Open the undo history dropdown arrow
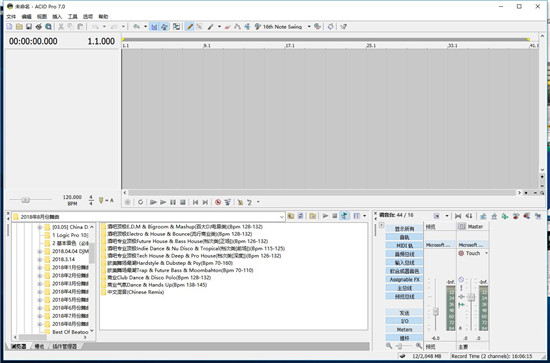This screenshot has height=363, width=550. (104, 27)
